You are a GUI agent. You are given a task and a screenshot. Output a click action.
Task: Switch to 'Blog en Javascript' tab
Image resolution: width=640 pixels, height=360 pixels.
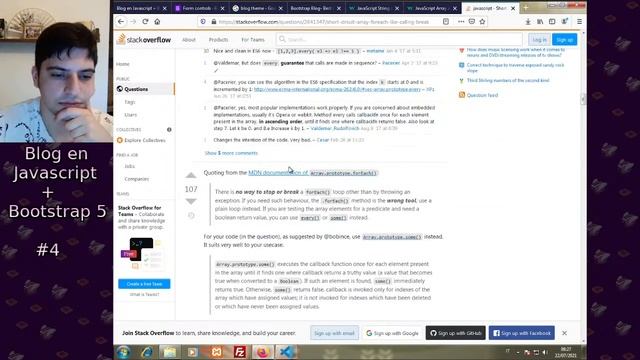pos(137,8)
